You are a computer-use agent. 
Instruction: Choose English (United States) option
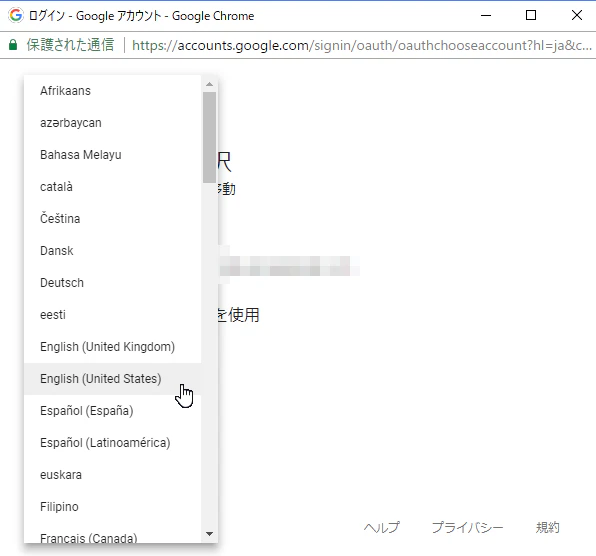[x=113, y=379]
